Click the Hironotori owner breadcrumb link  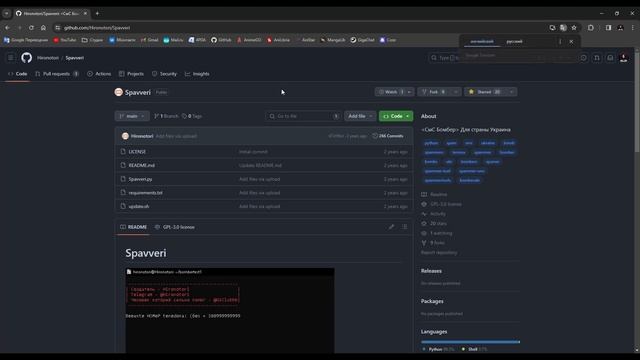[x=48, y=58]
